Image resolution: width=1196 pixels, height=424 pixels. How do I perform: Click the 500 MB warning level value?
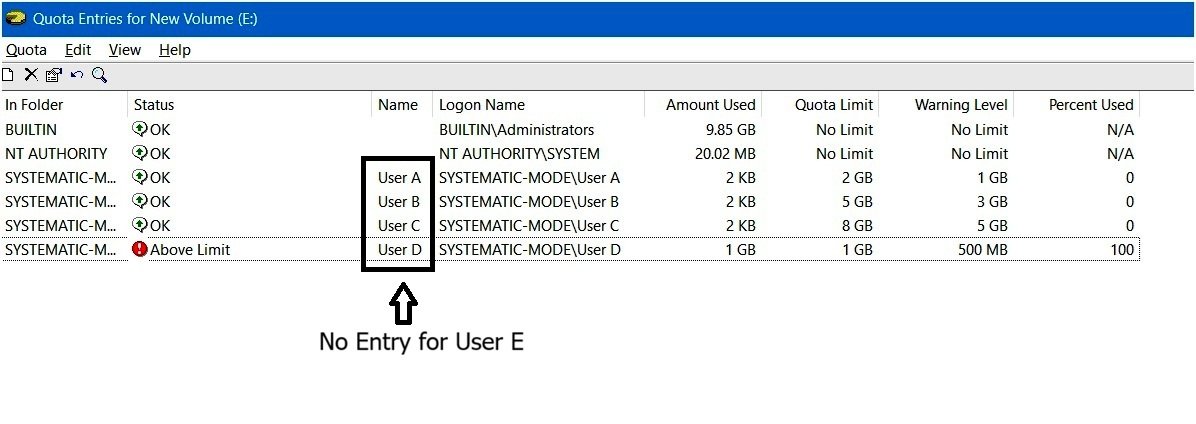click(982, 250)
